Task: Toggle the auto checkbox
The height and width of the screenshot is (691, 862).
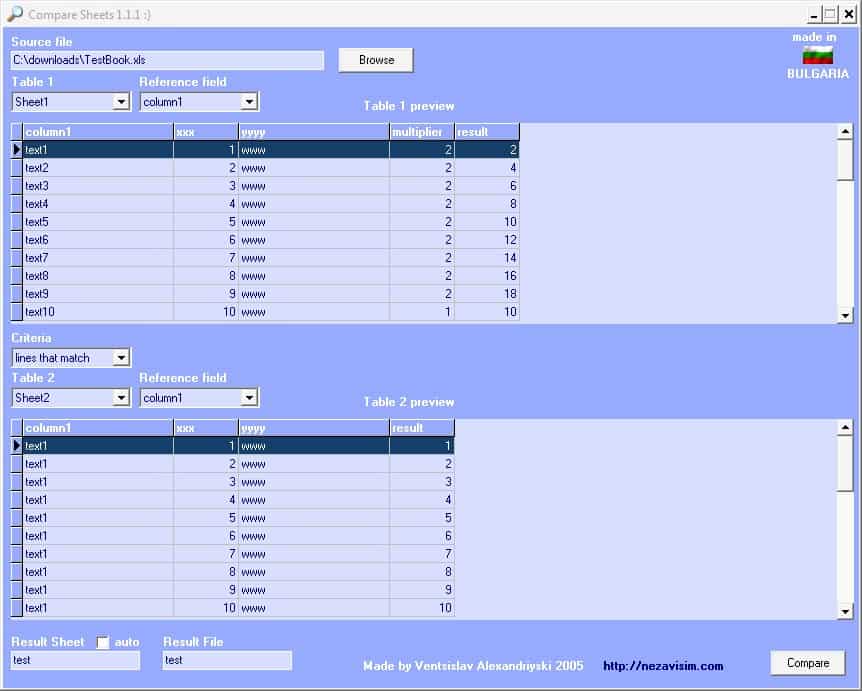Action: coord(103,642)
